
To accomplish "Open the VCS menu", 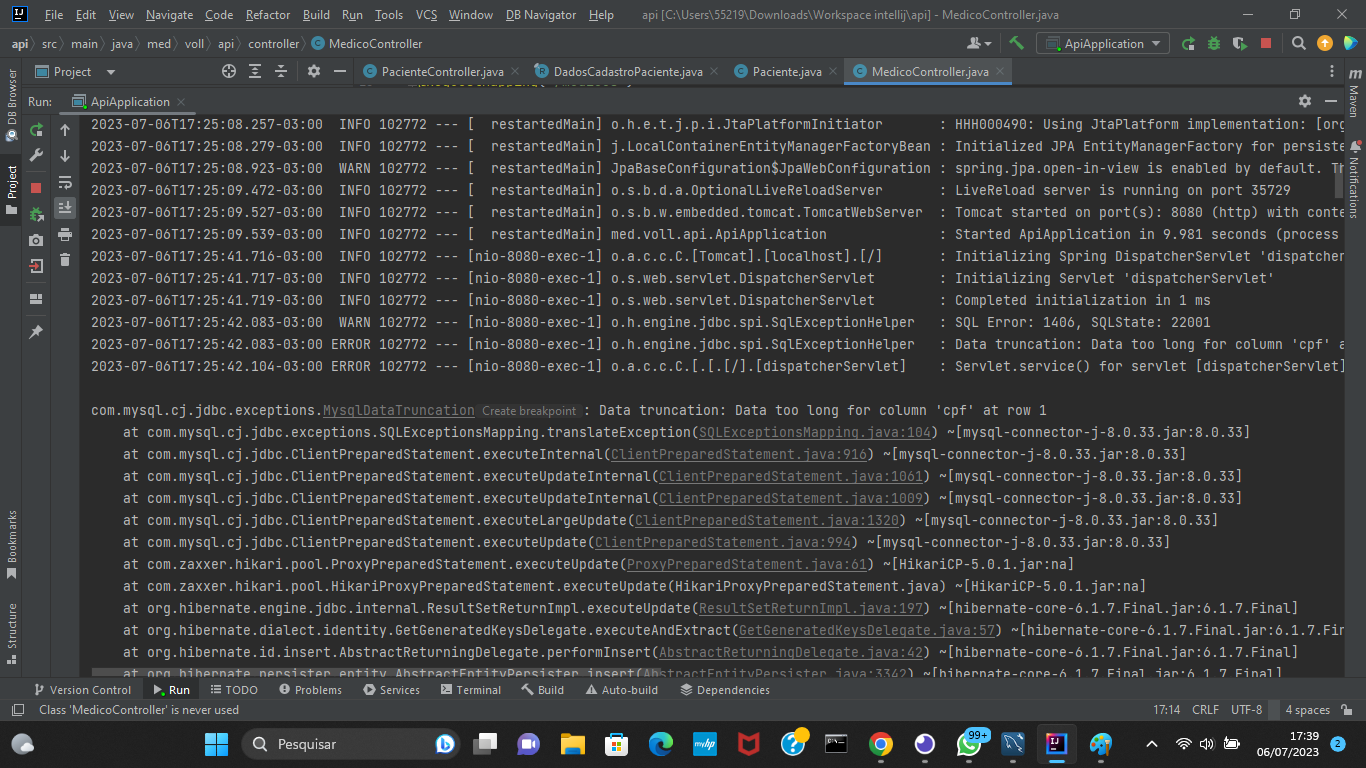I will coord(427,15).
